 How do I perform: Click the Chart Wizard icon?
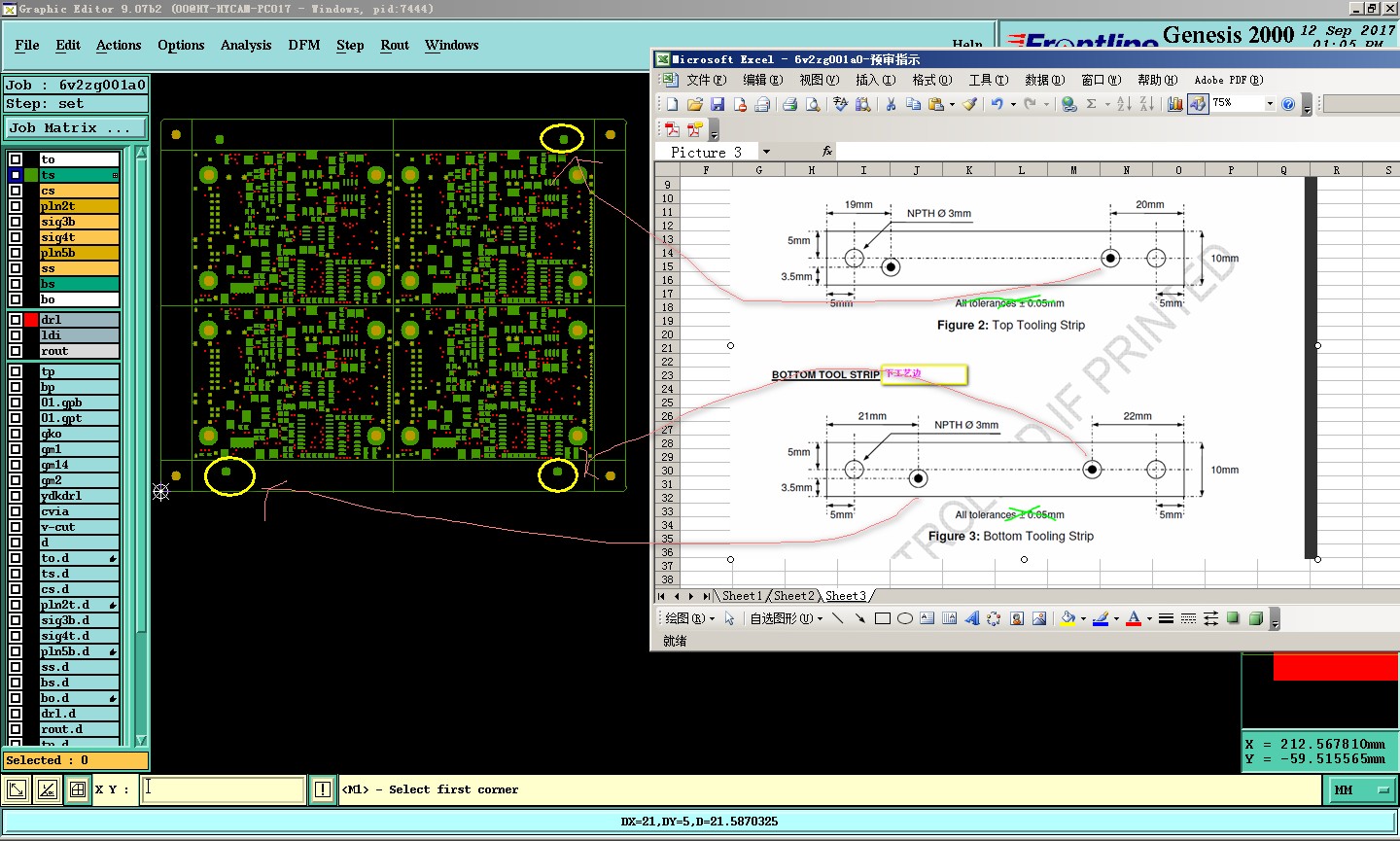1174,104
